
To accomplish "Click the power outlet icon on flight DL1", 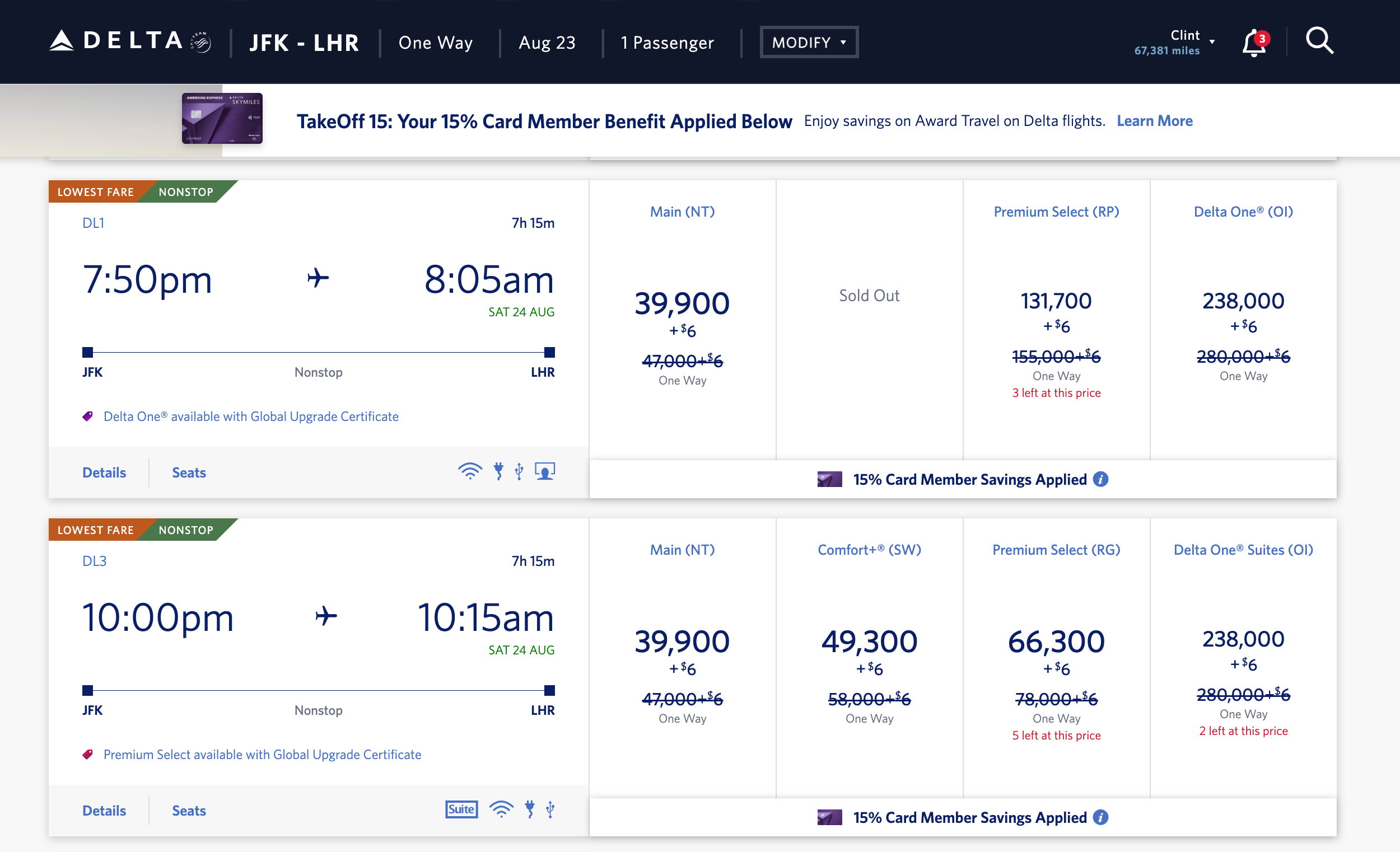I will [x=498, y=470].
